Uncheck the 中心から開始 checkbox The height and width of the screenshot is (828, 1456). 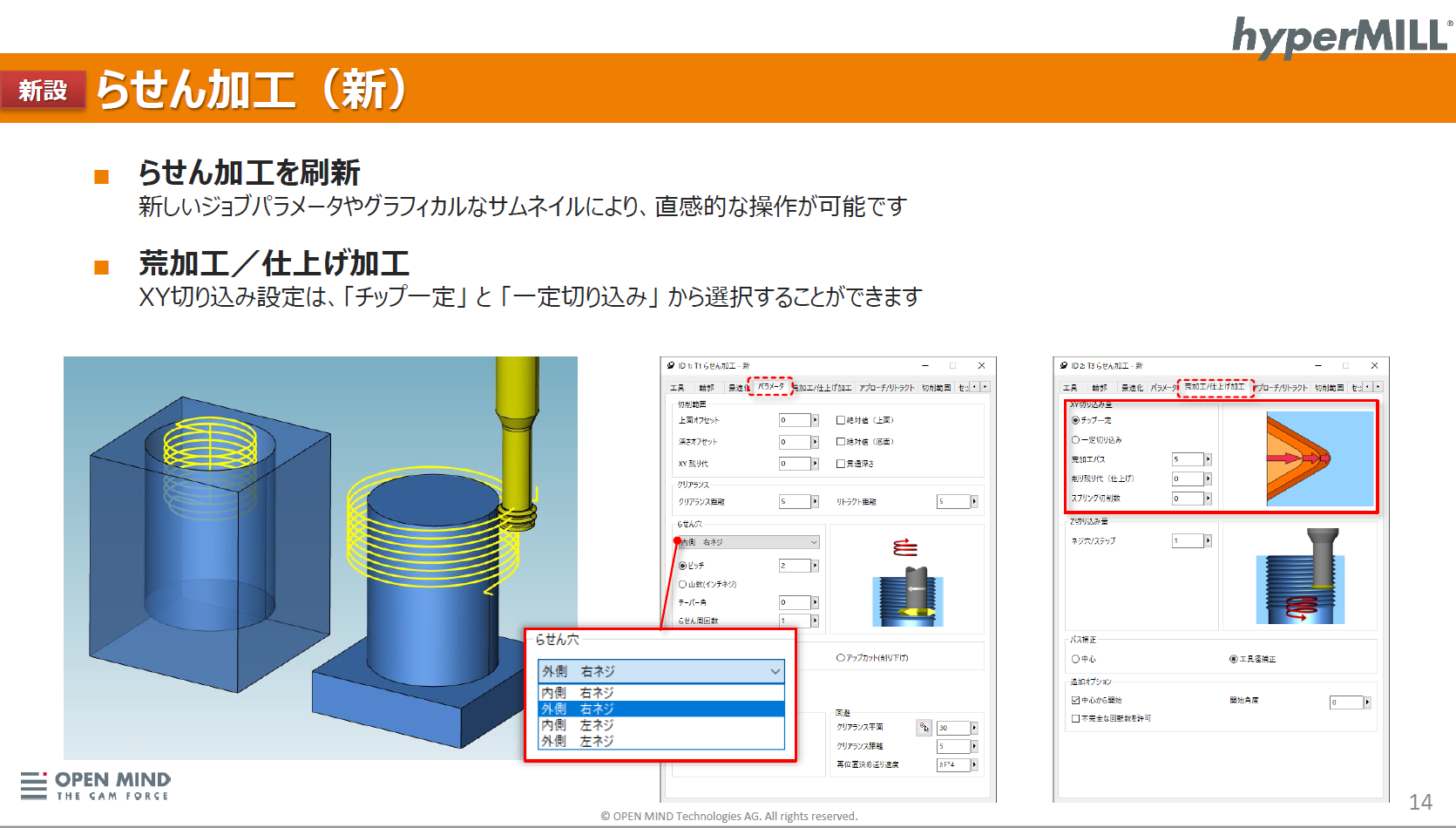[x=1075, y=700]
